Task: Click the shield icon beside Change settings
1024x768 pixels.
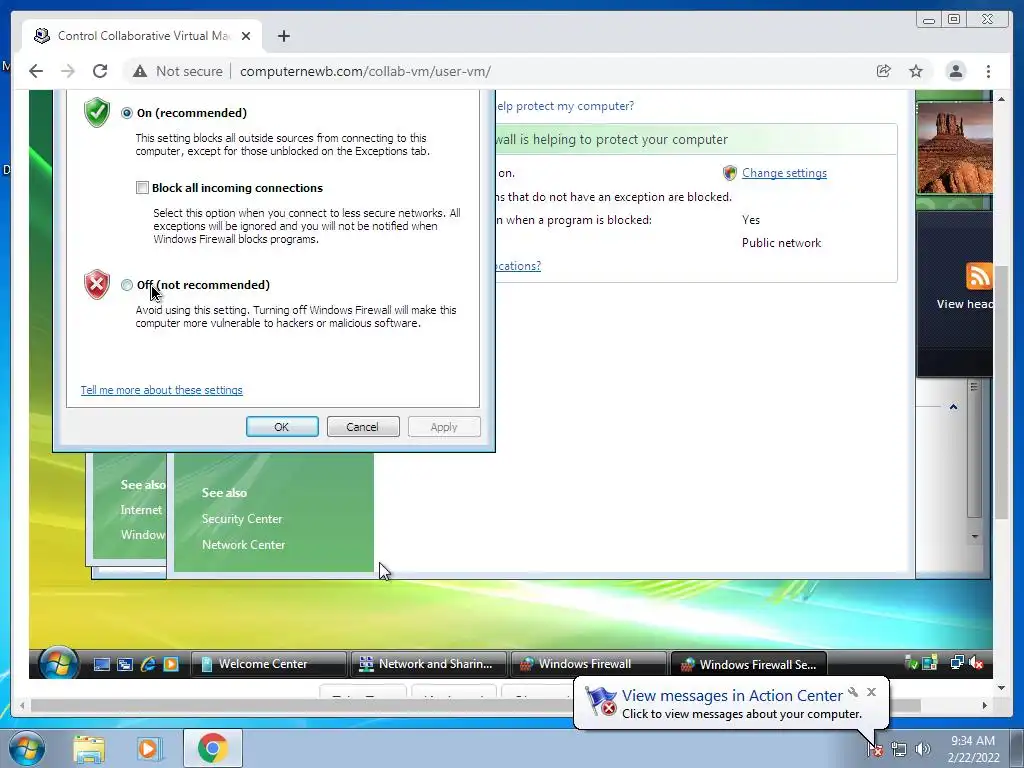Action: (x=730, y=173)
